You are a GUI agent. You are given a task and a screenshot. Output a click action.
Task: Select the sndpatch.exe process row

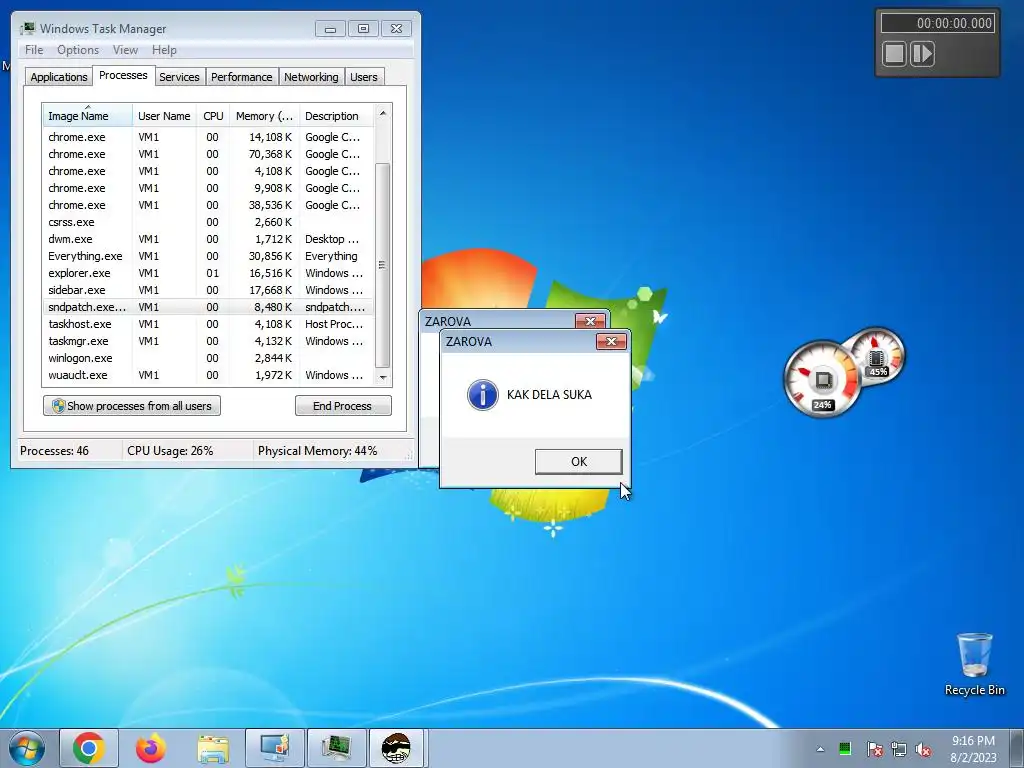[208, 307]
